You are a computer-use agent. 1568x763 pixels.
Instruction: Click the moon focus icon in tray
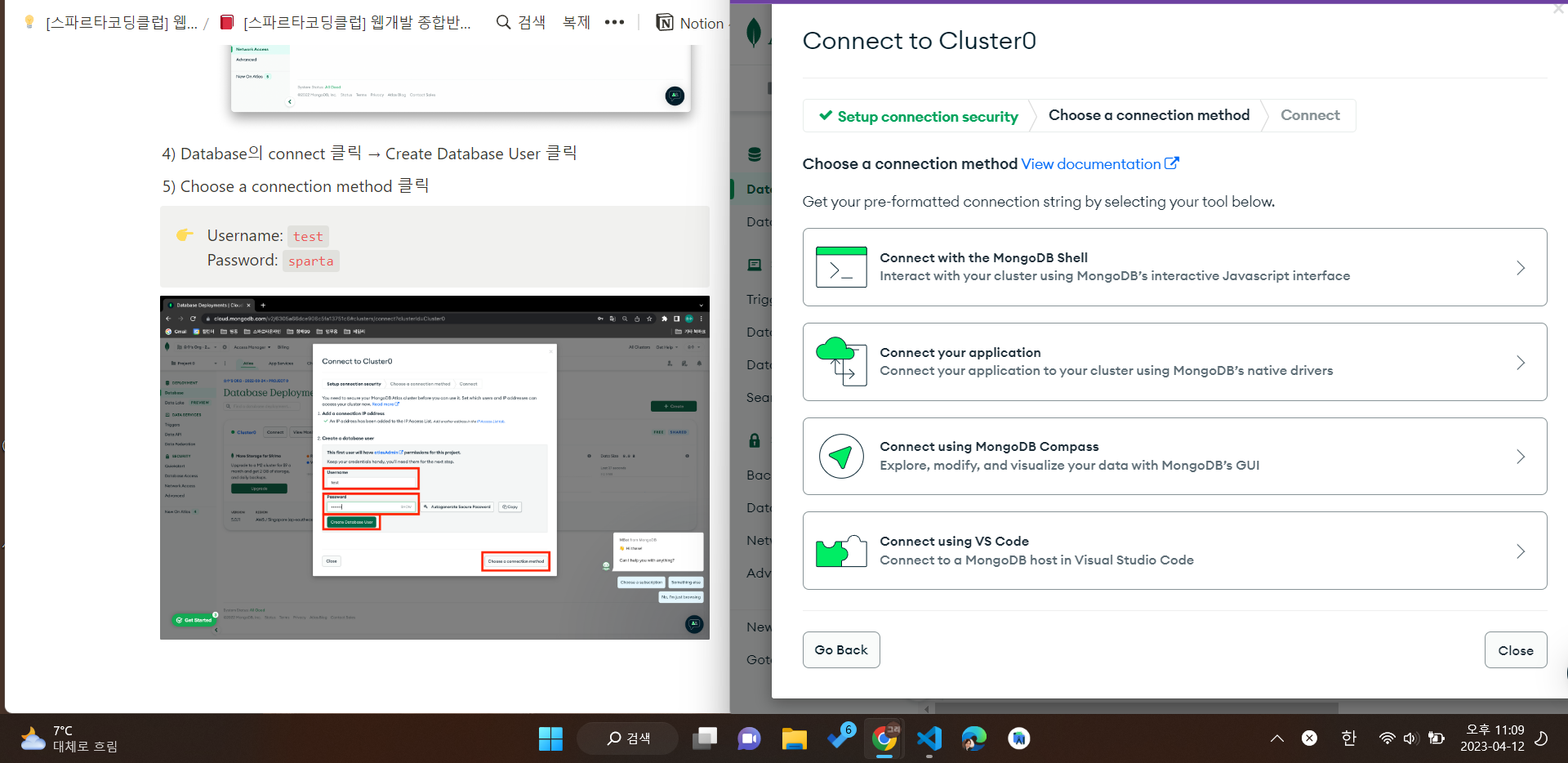coord(1541,738)
